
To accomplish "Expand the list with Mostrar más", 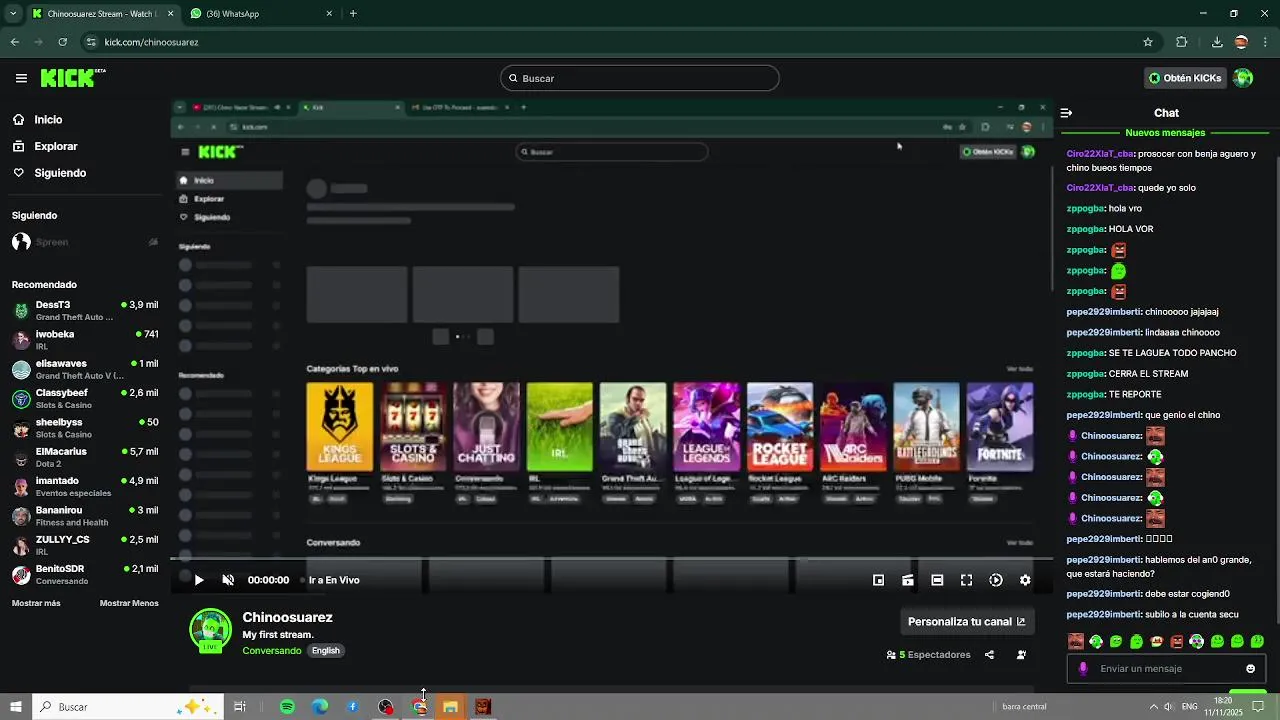I will pyautogui.click(x=36, y=603).
